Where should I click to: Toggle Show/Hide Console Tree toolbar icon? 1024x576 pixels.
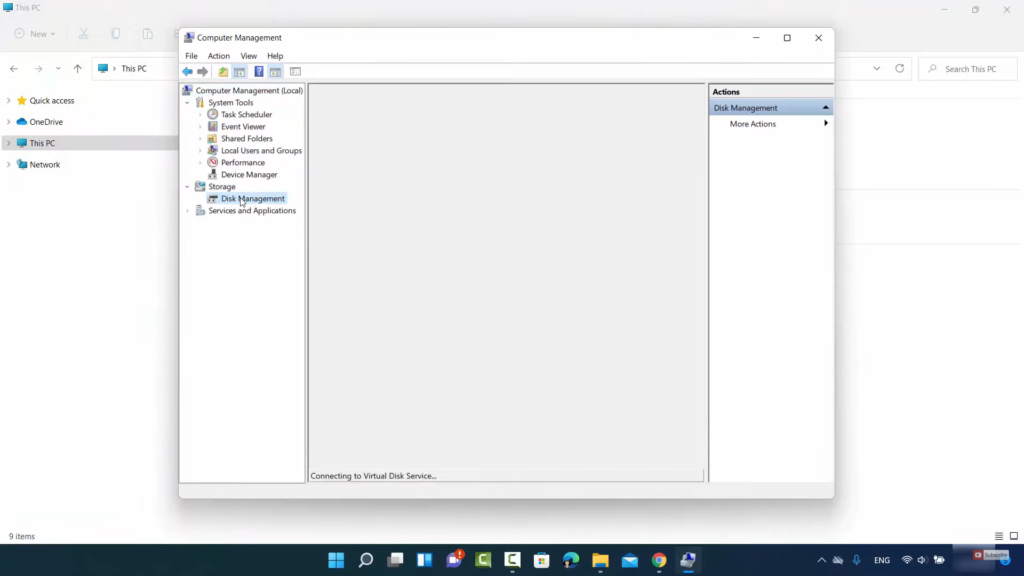click(239, 72)
